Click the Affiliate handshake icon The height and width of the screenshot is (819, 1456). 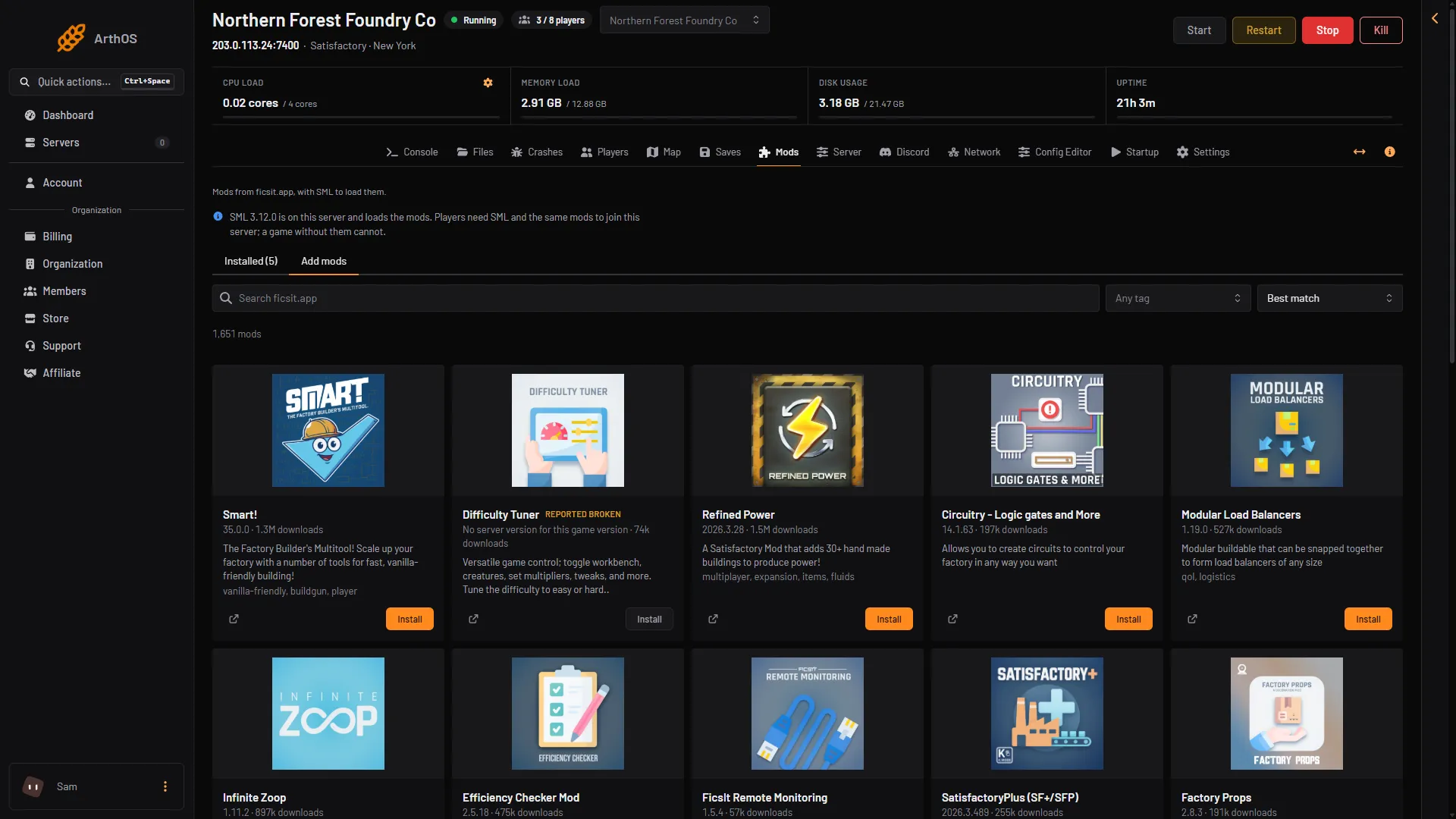pos(30,373)
